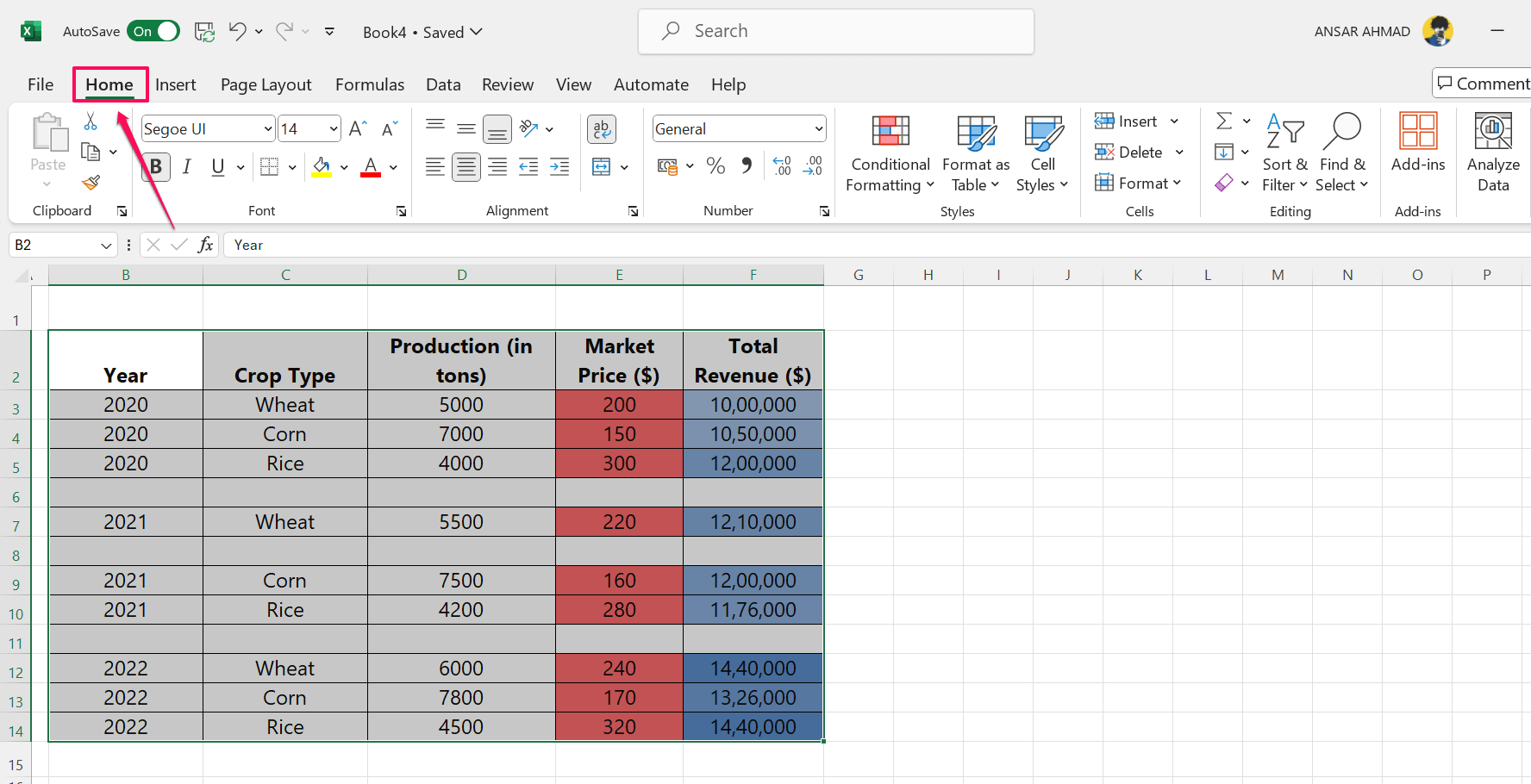
Task: Click the AutoSum sigma icon
Action: tap(1224, 121)
